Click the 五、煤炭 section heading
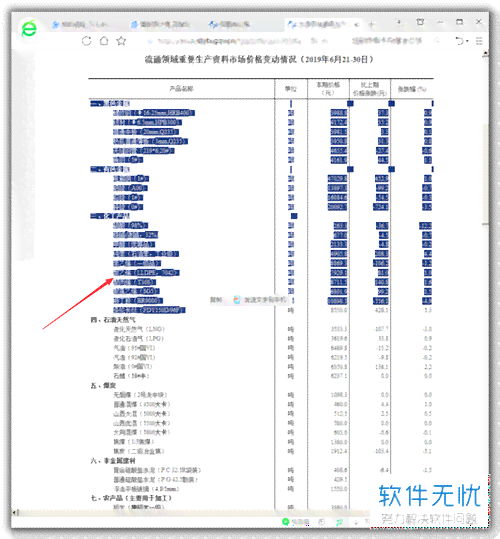The width and height of the screenshot is (500, 539). point(103,385)
